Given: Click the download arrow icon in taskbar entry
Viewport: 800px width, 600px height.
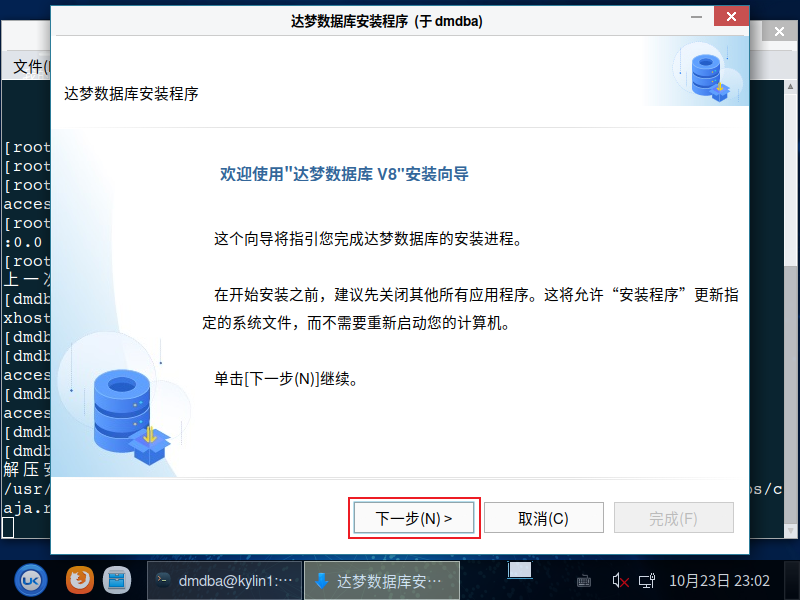Looking at the screenshot, I should [321, 581].
